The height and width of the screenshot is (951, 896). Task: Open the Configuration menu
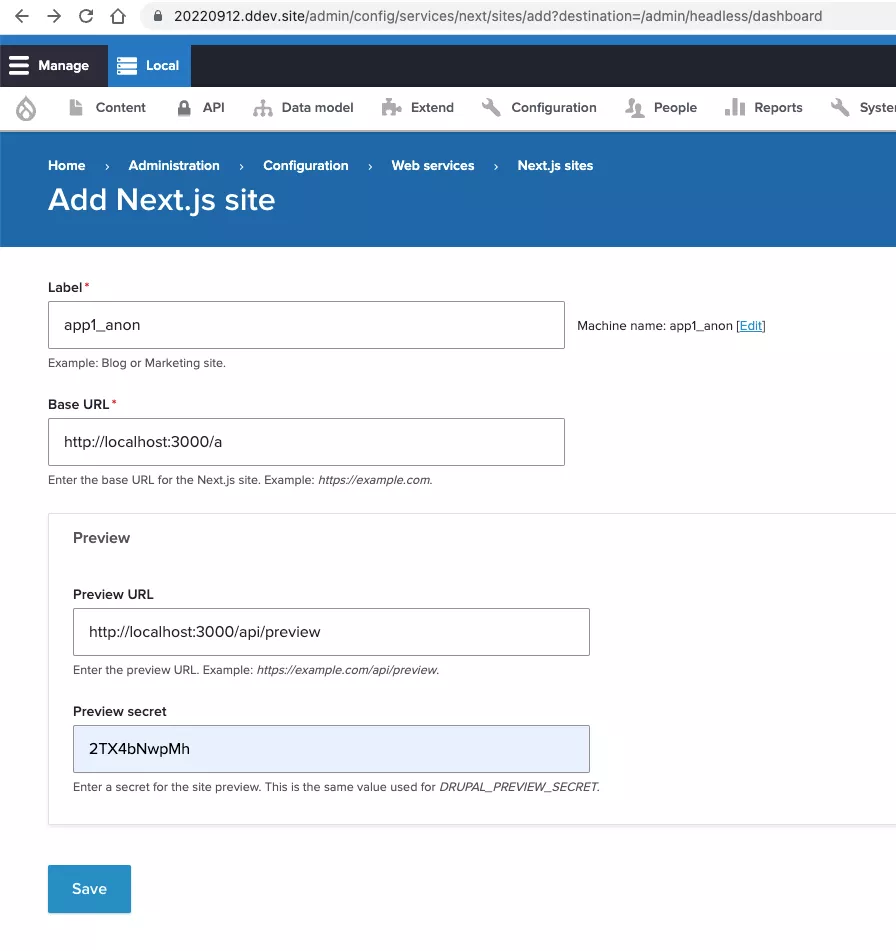539,108
